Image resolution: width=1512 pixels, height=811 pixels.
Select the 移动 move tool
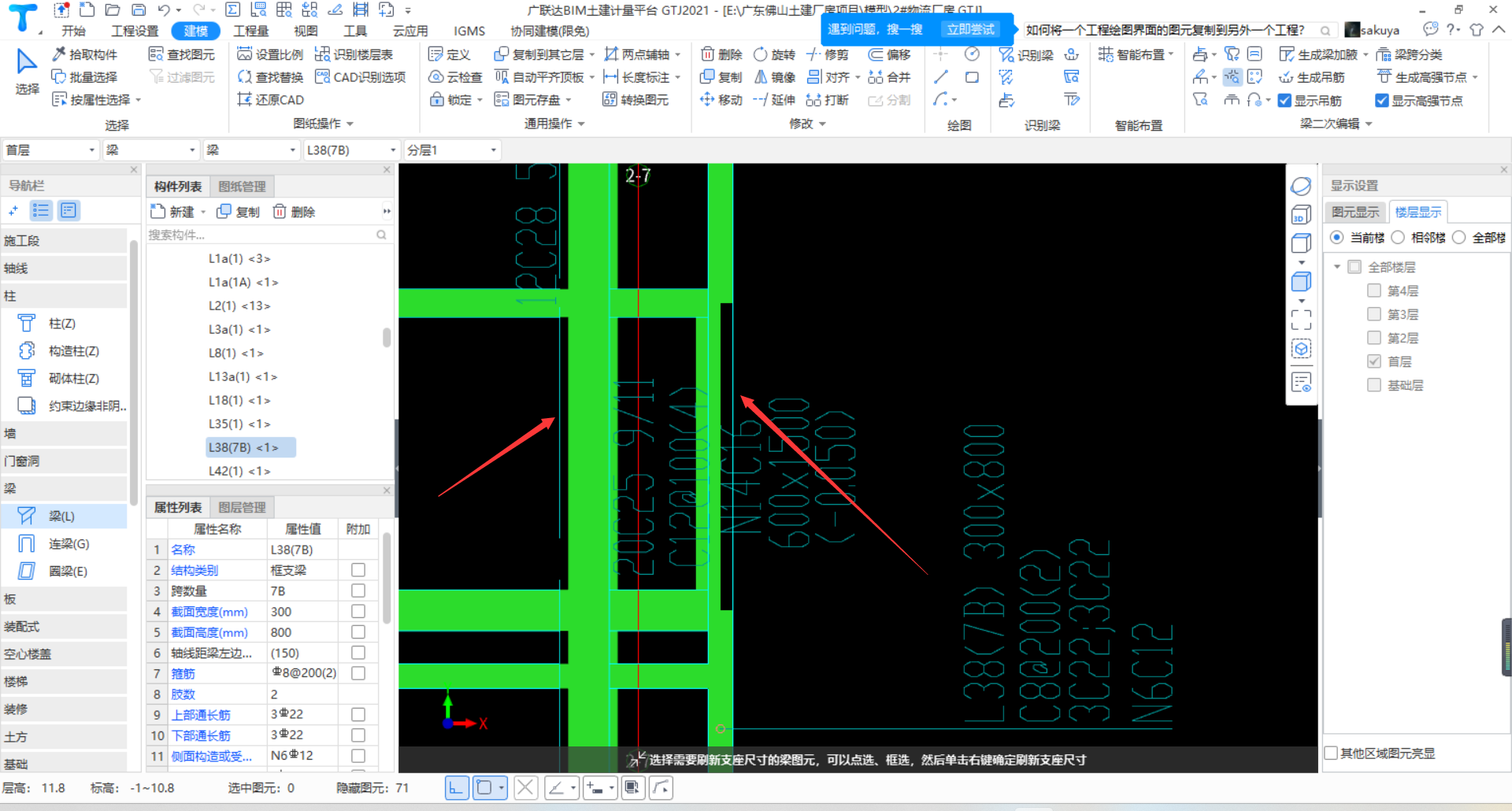click(x=721, y=100)
